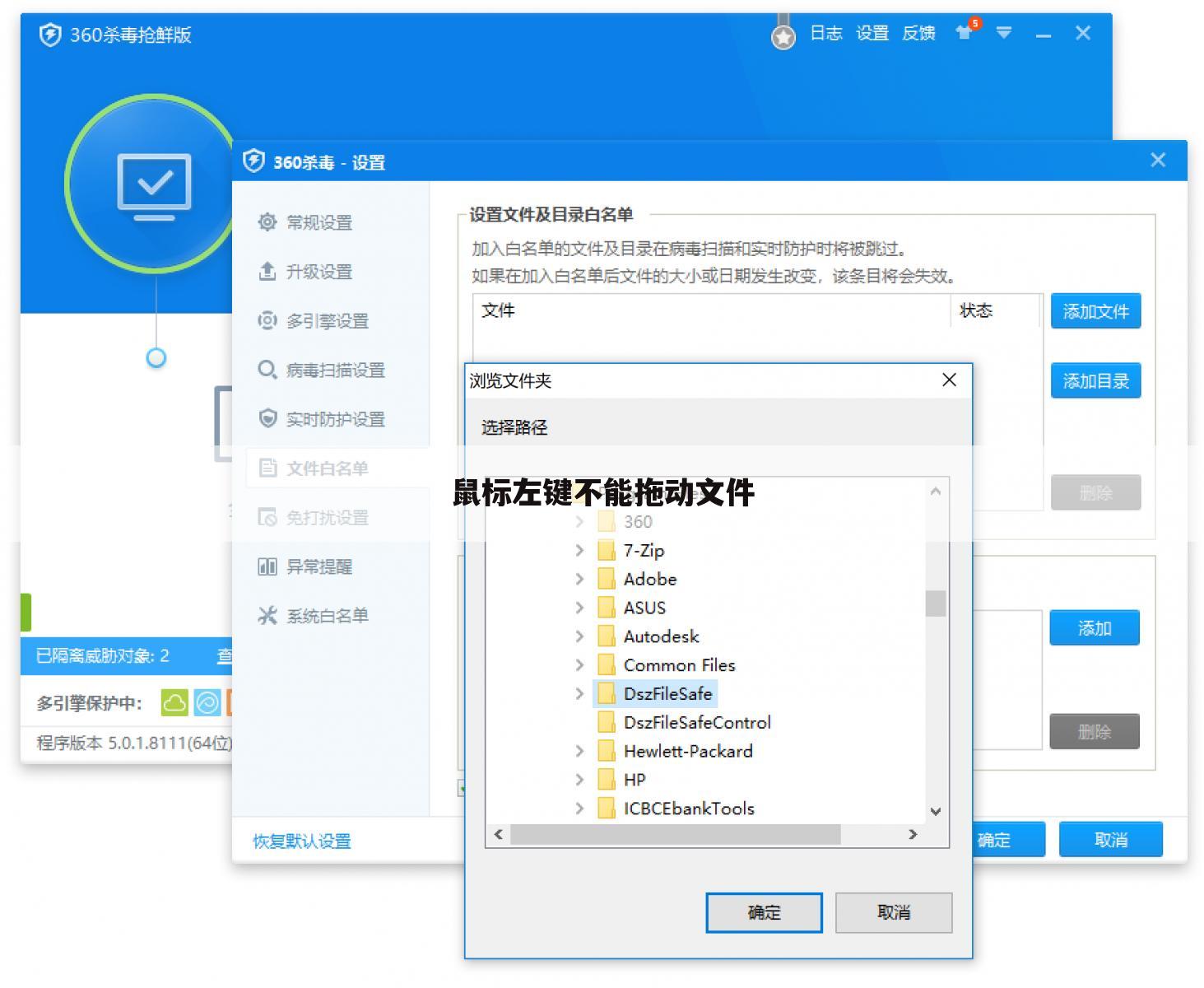Select the Common Files folder
This screenshot has height=988, width=1204.
tap(667, 665)
